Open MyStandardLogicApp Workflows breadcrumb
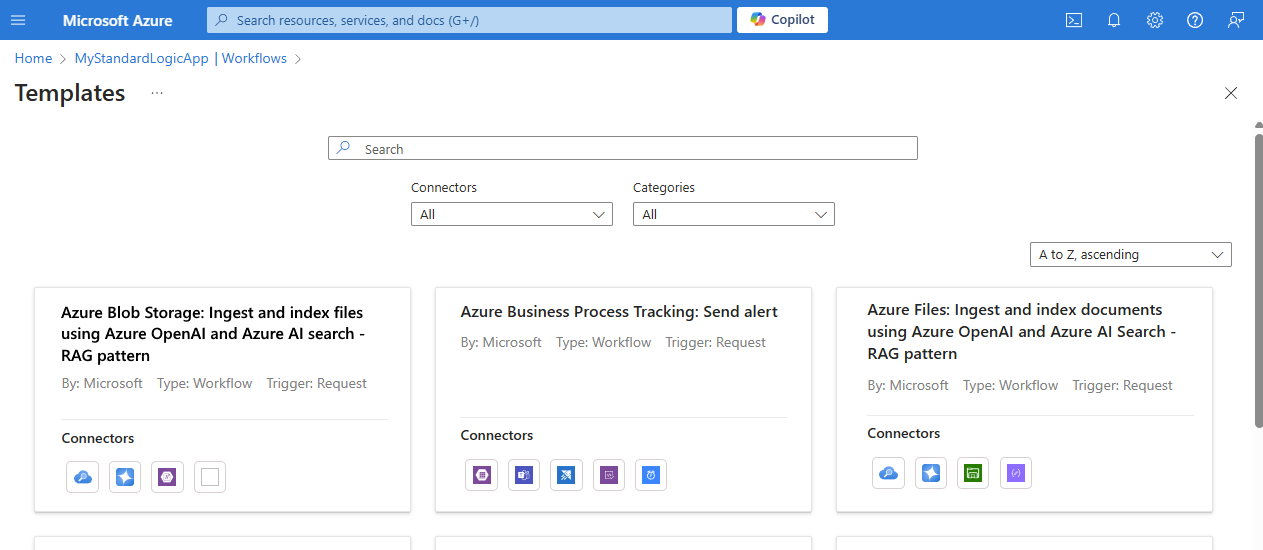 pos(181,58)
